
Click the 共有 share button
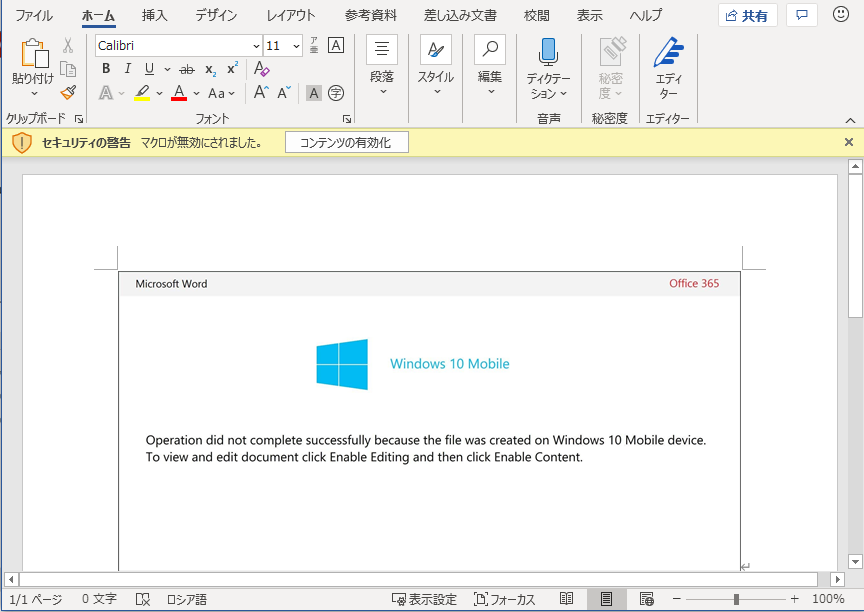click(748, 15)
